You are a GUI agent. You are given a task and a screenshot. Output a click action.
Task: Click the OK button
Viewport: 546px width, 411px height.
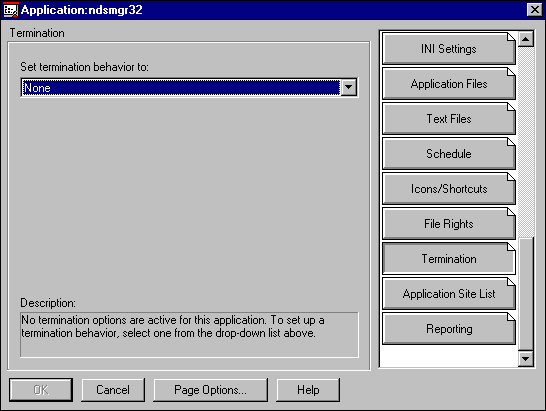(x=41, y=390)
